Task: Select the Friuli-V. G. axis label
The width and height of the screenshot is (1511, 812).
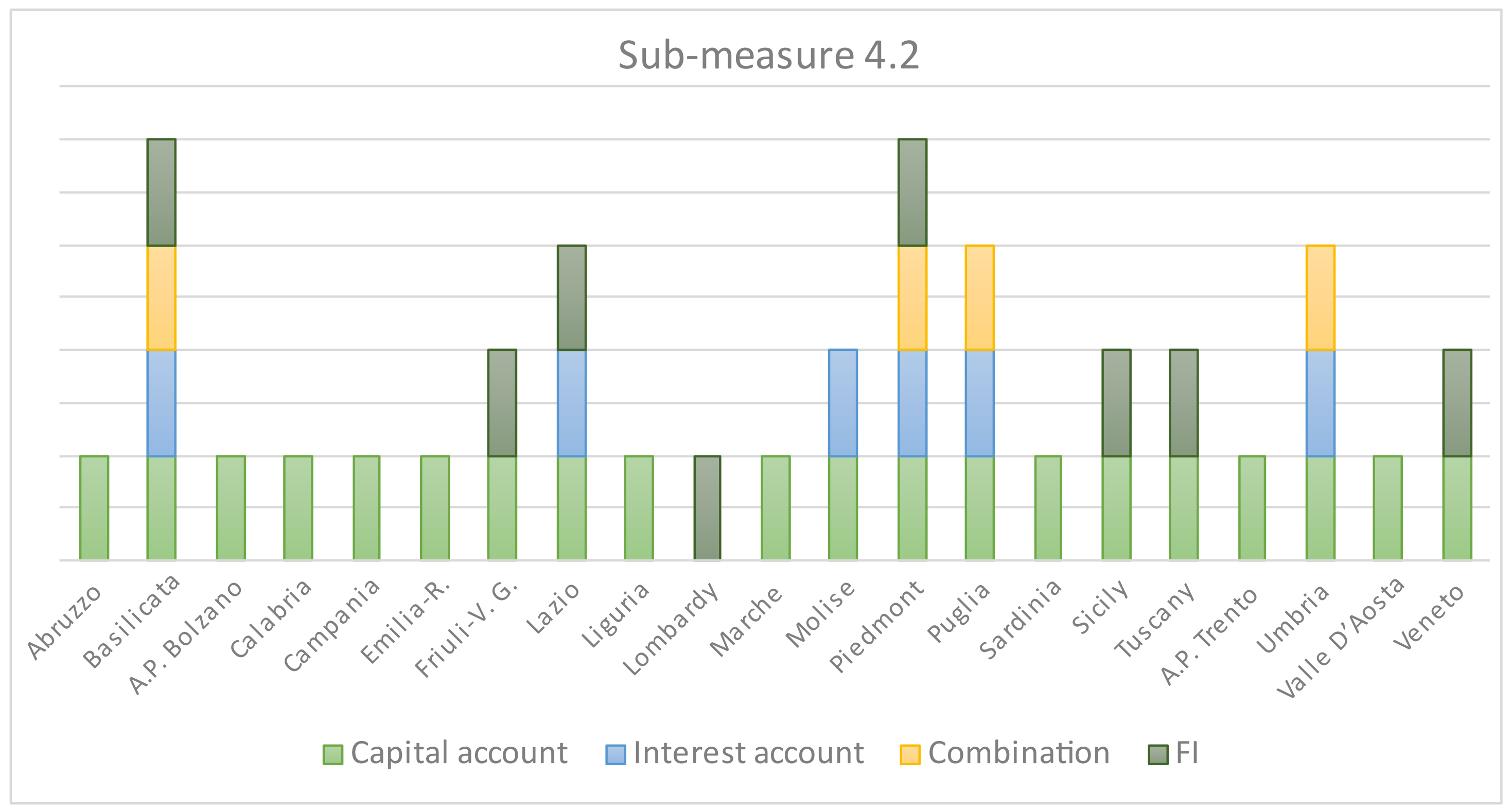Action: 466,628
